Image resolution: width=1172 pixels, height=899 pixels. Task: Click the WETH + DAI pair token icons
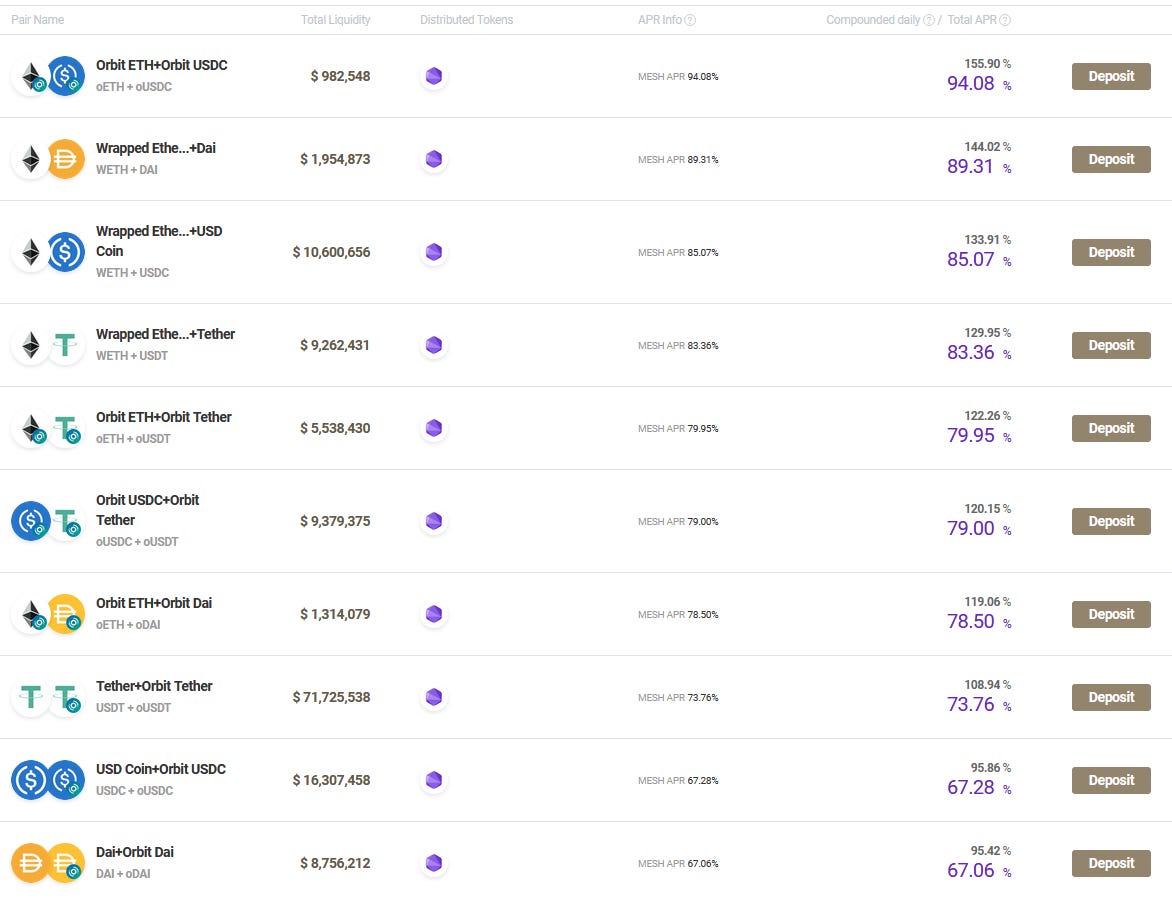point(48,159)
